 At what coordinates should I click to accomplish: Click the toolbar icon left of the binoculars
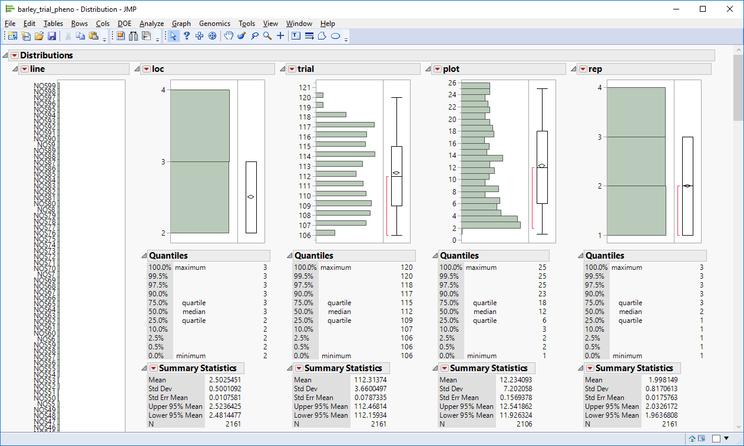click(x=121, y=36)
